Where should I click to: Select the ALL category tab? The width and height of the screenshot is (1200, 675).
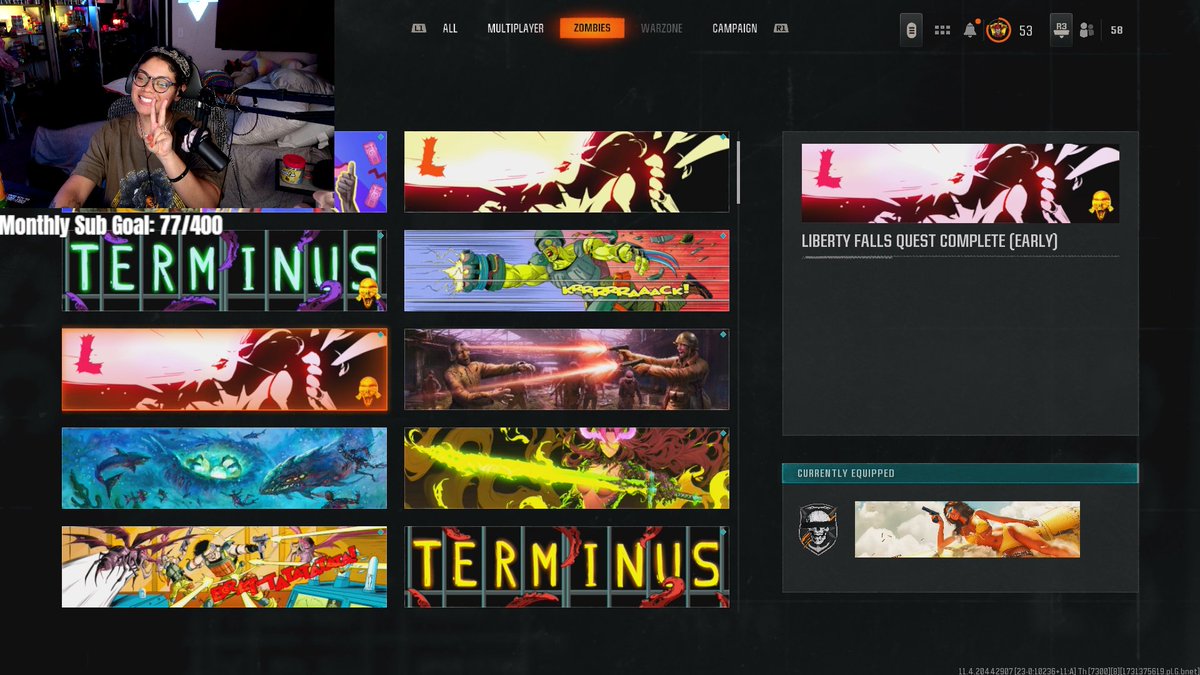pos(450,29)
